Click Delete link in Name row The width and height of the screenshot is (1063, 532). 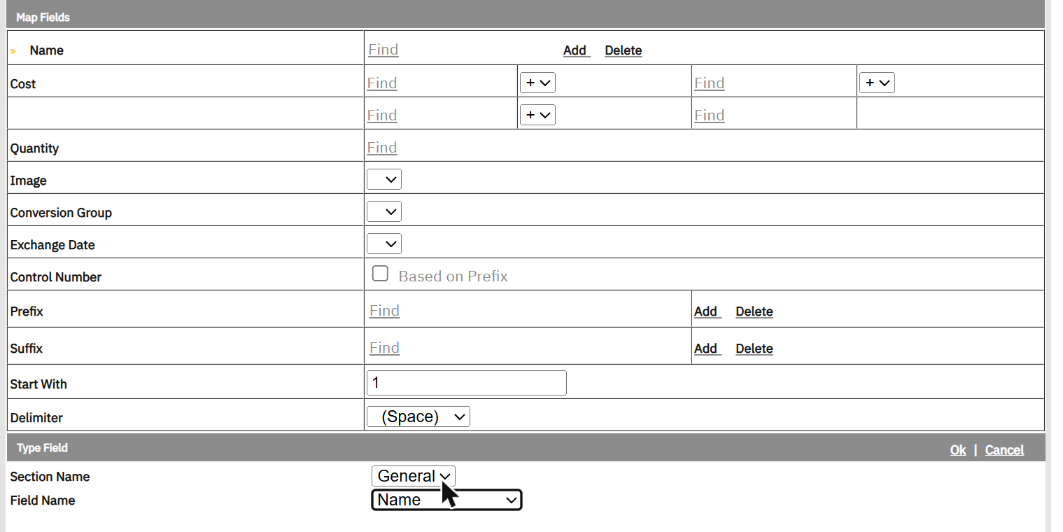pyautogui.click(x=623, y=50)
